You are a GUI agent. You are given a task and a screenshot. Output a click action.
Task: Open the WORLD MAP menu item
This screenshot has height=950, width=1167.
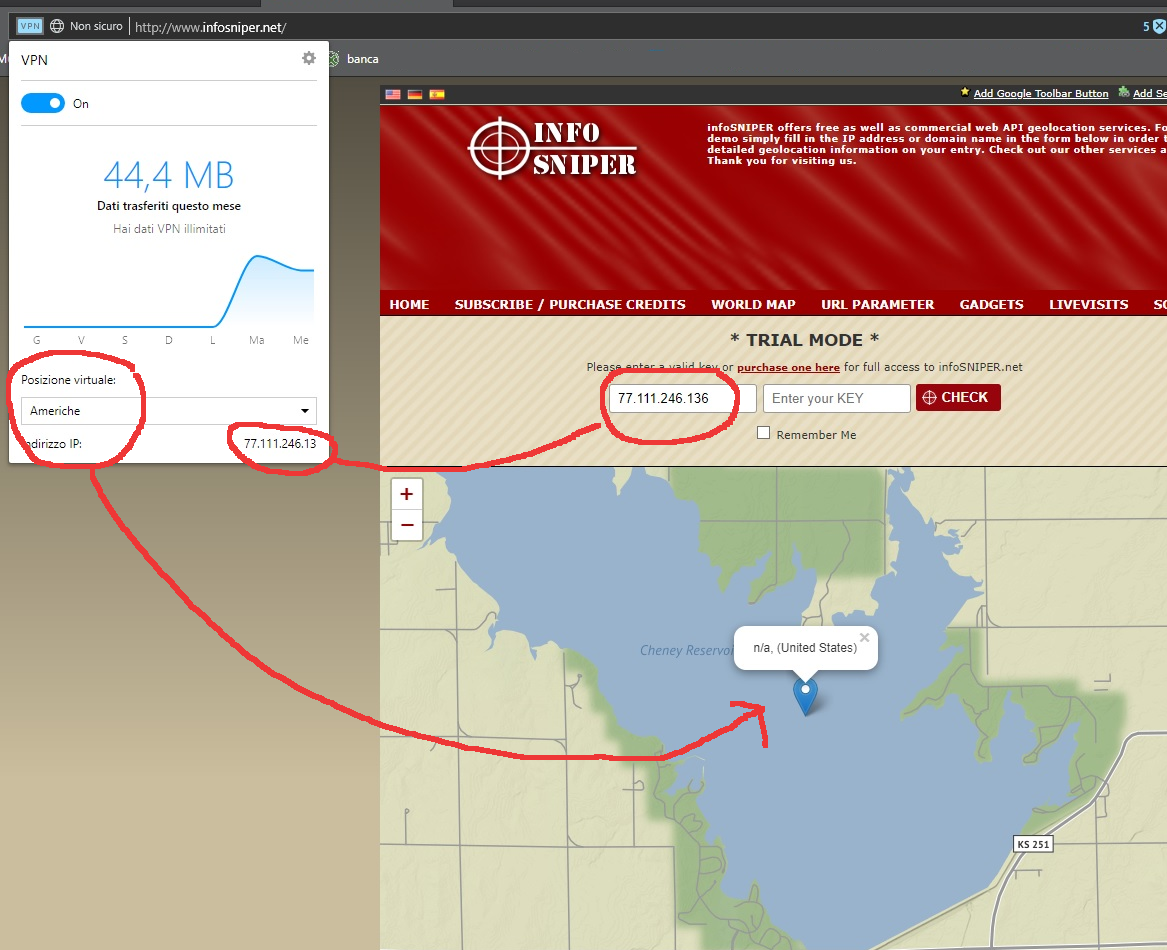[x=753, y=305]
